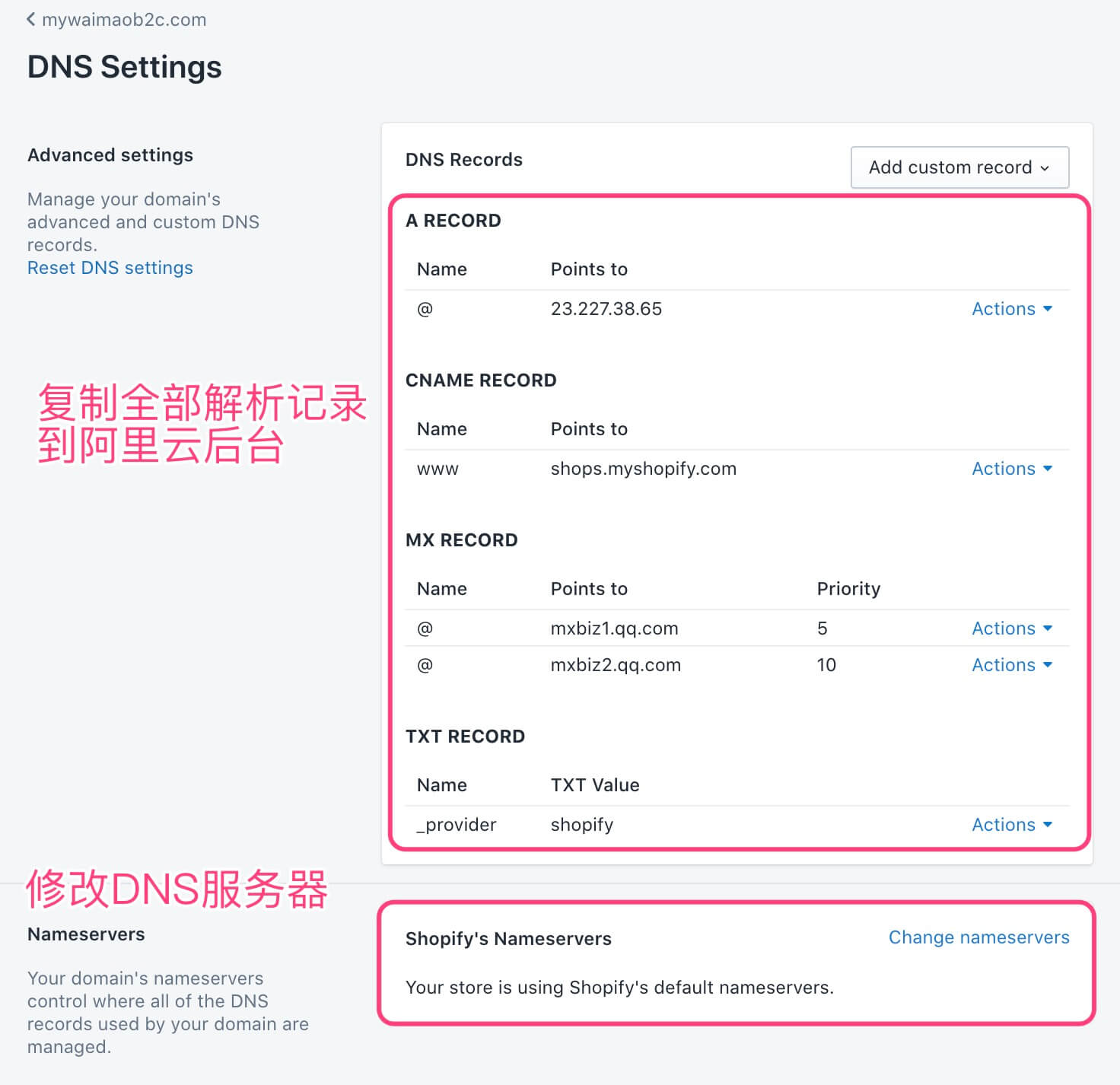
Task: Go back to mywaimaob2c.com domain page
Action: [116, 20]
